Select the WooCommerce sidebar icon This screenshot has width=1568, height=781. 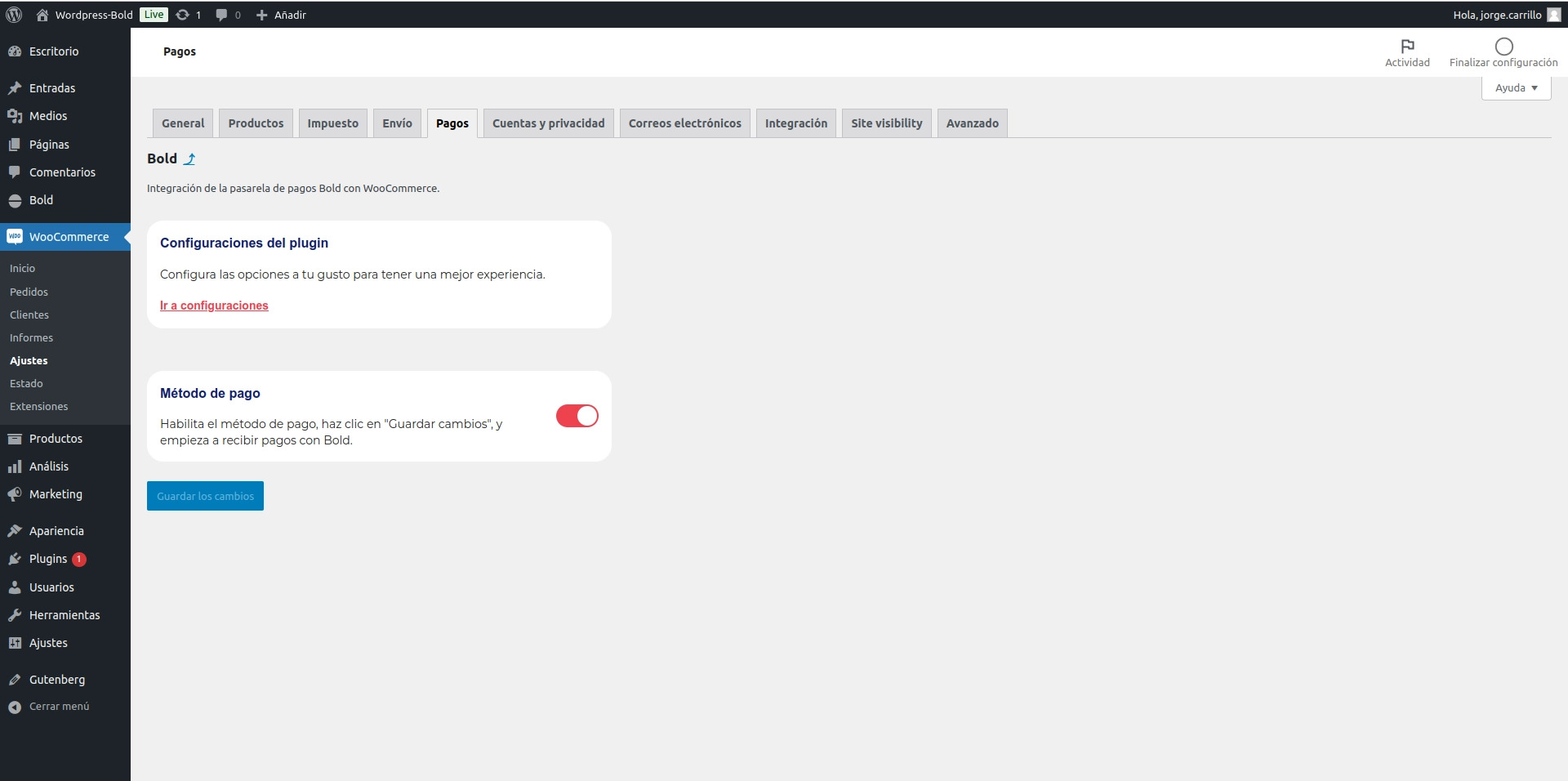click(x=14, y=236)
